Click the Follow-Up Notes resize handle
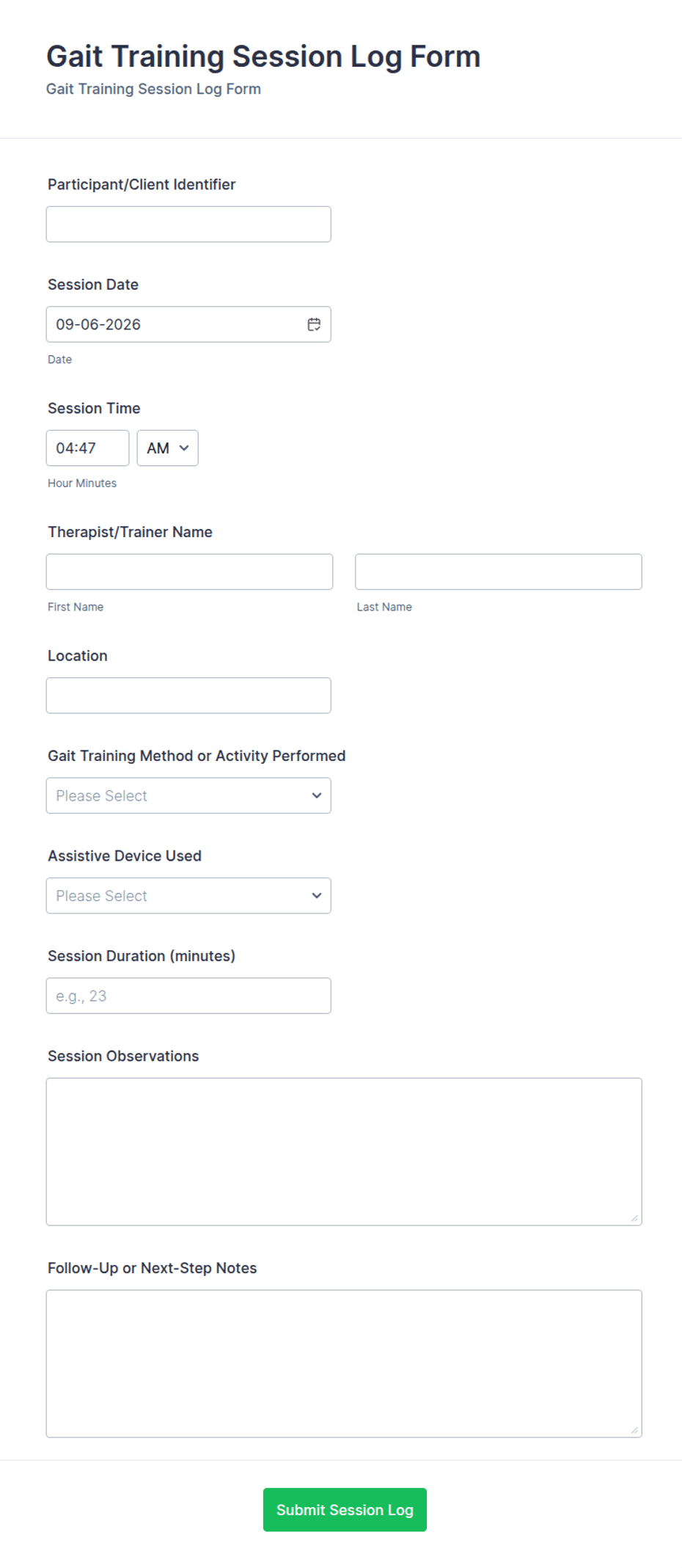This screenshot has height=1568, width=682. tap(634, 1430)
